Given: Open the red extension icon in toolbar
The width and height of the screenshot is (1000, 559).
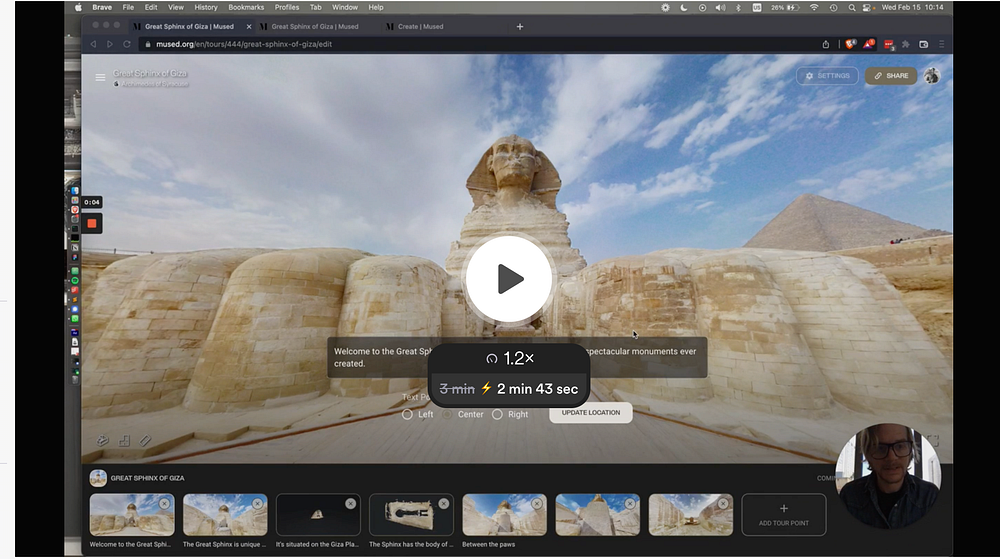Looking at the screenshot, I should tap(889, 45).
